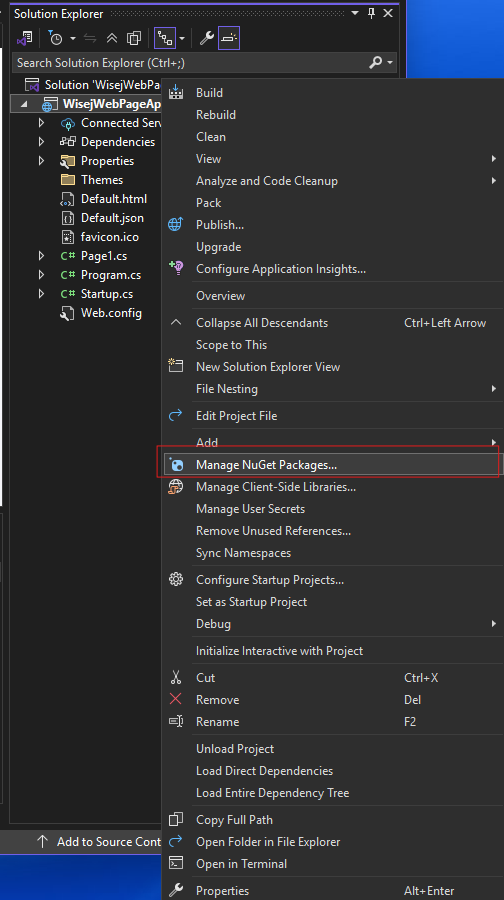The image size is (504, 900).
Task: Open the search options dropdown arrow
Action: click(x=390, y=63)
